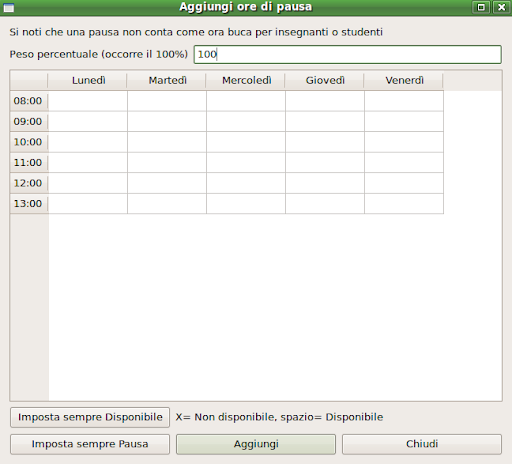
Task: Select the 13:00 row header
Action: pyautogui.click(x=29, y=204)
